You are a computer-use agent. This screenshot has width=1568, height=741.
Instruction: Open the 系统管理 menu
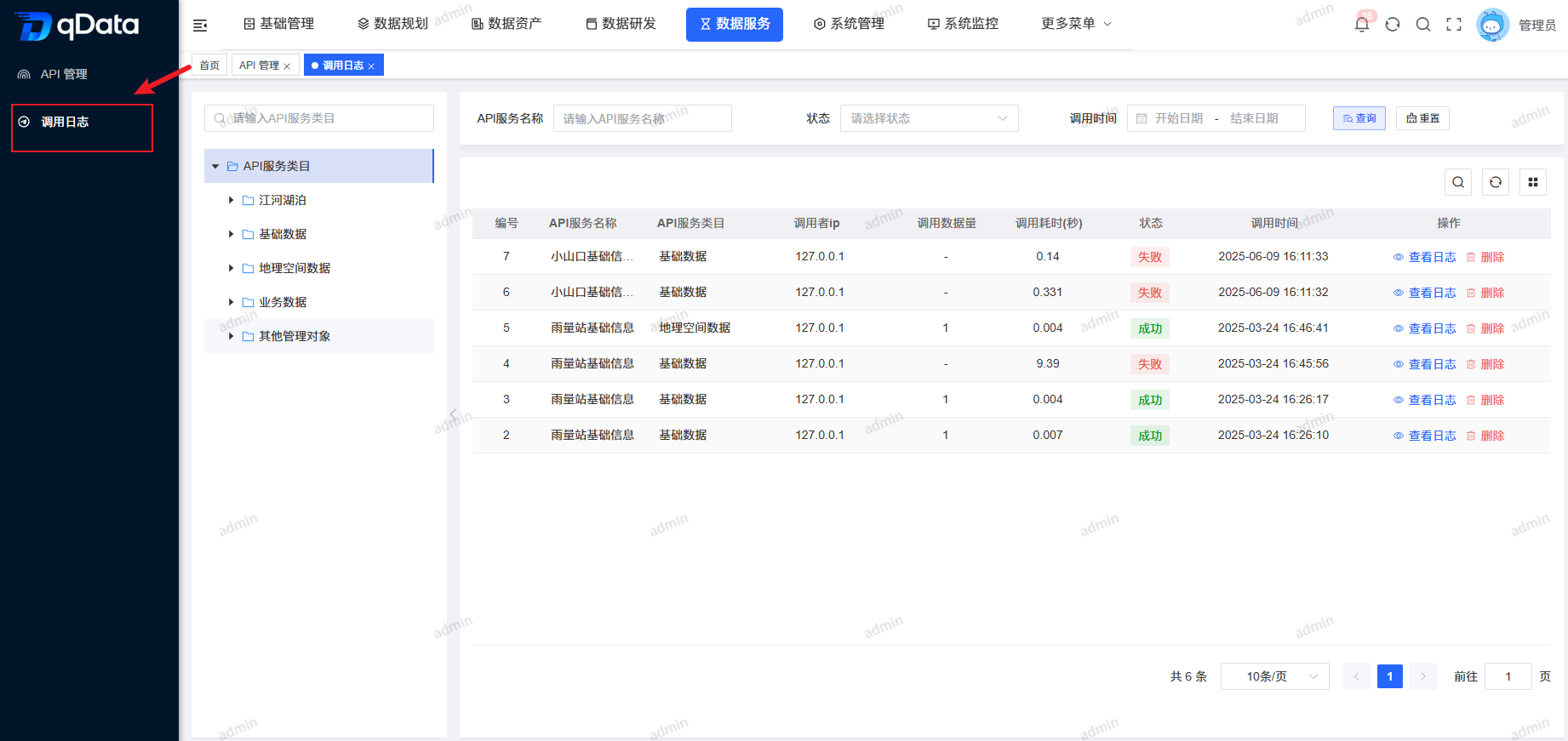849,24
